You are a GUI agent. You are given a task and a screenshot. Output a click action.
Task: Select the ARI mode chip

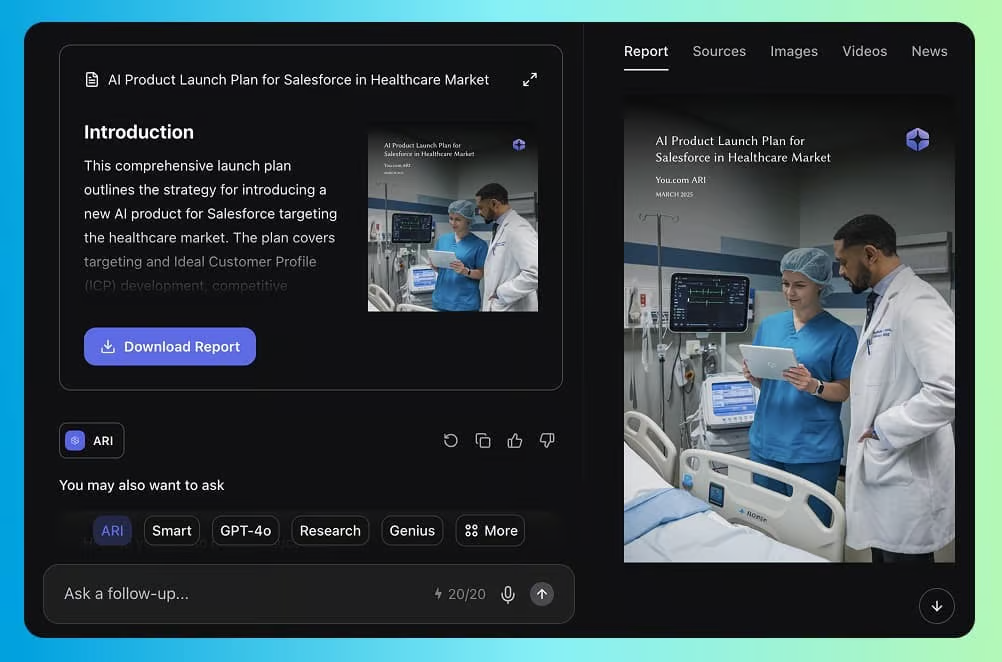tap(112, 531)
